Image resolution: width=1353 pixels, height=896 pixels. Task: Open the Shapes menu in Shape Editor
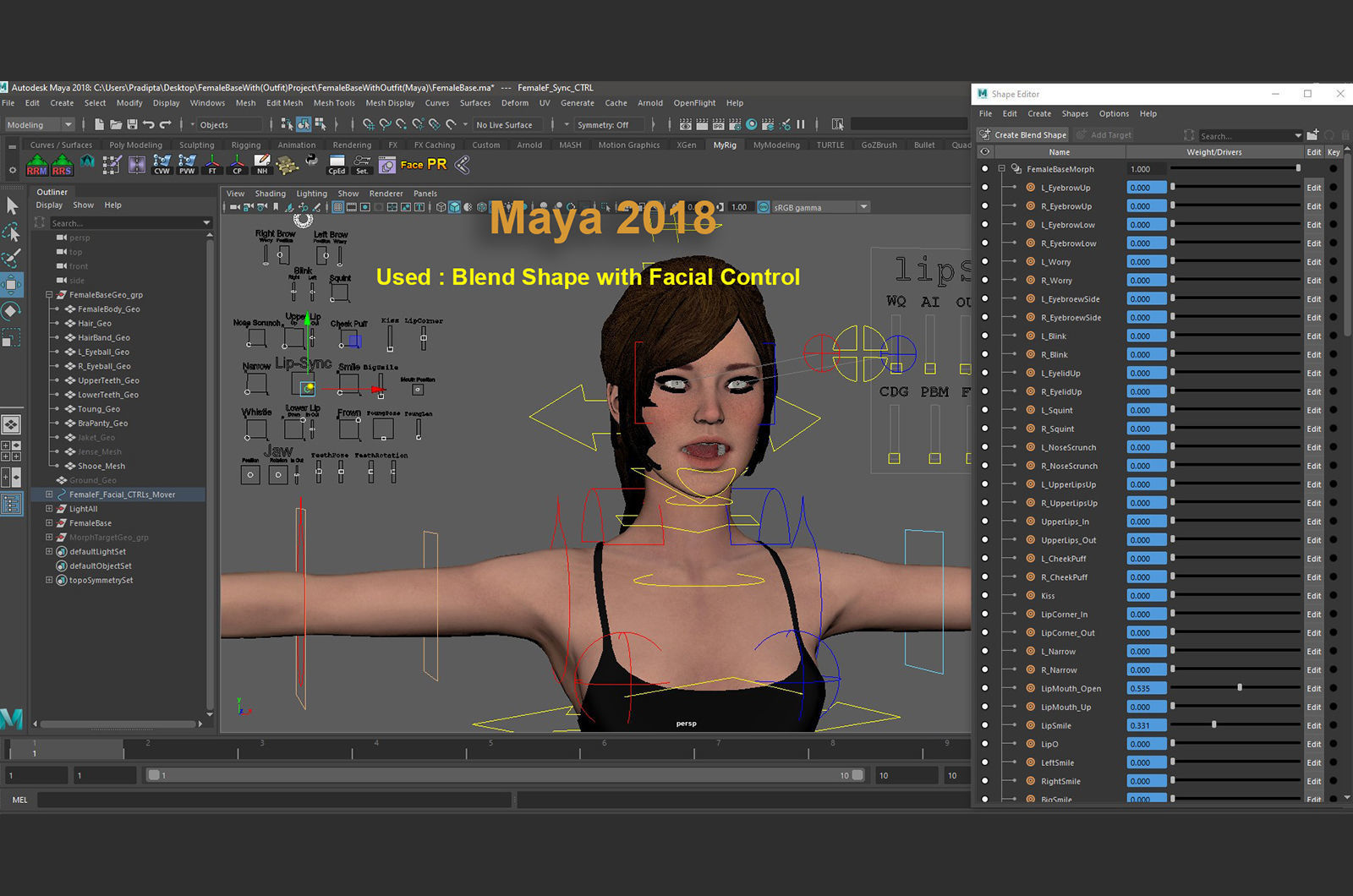click(x=1075, y=113)
